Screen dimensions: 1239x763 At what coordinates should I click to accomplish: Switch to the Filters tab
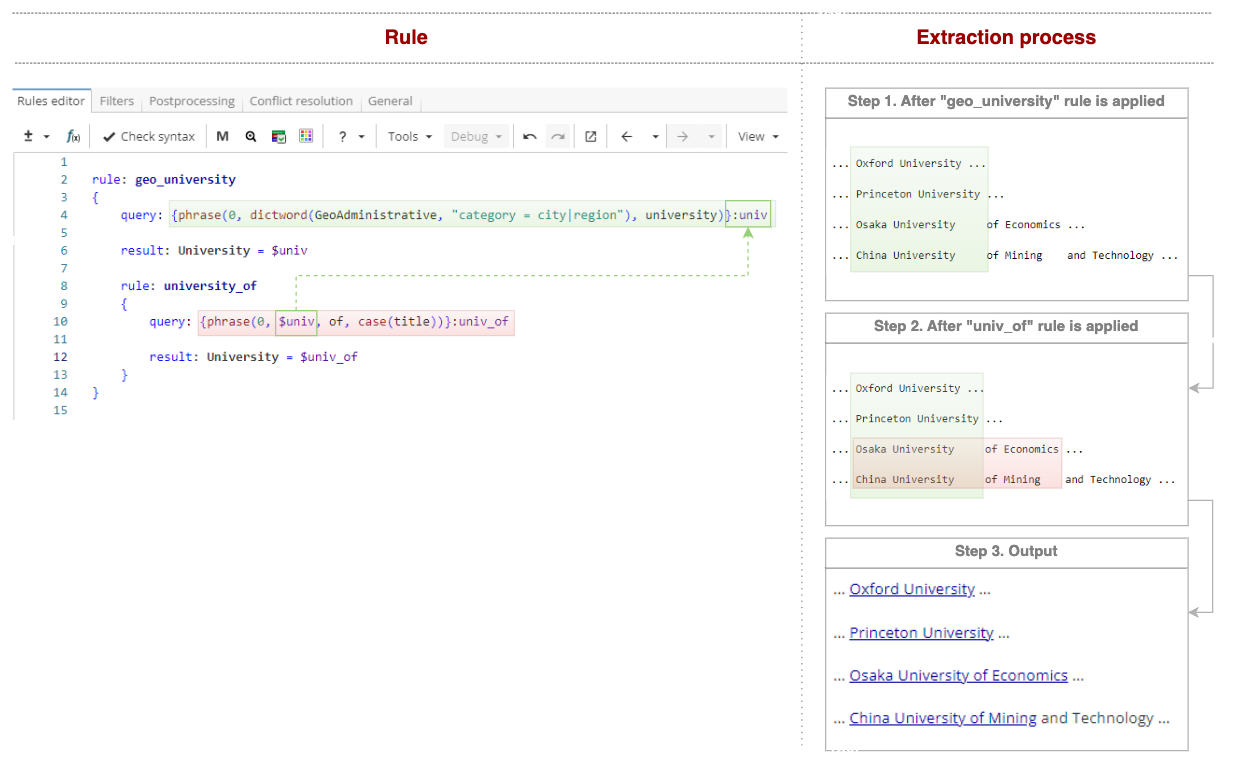(117, 101)
